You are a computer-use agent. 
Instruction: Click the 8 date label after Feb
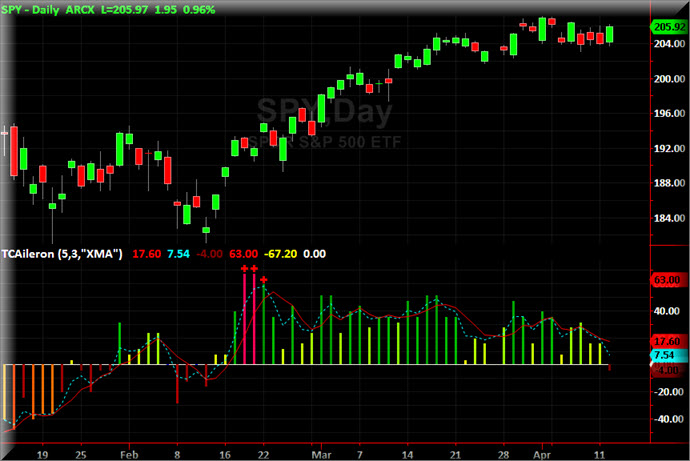click(x=177, y=454)
